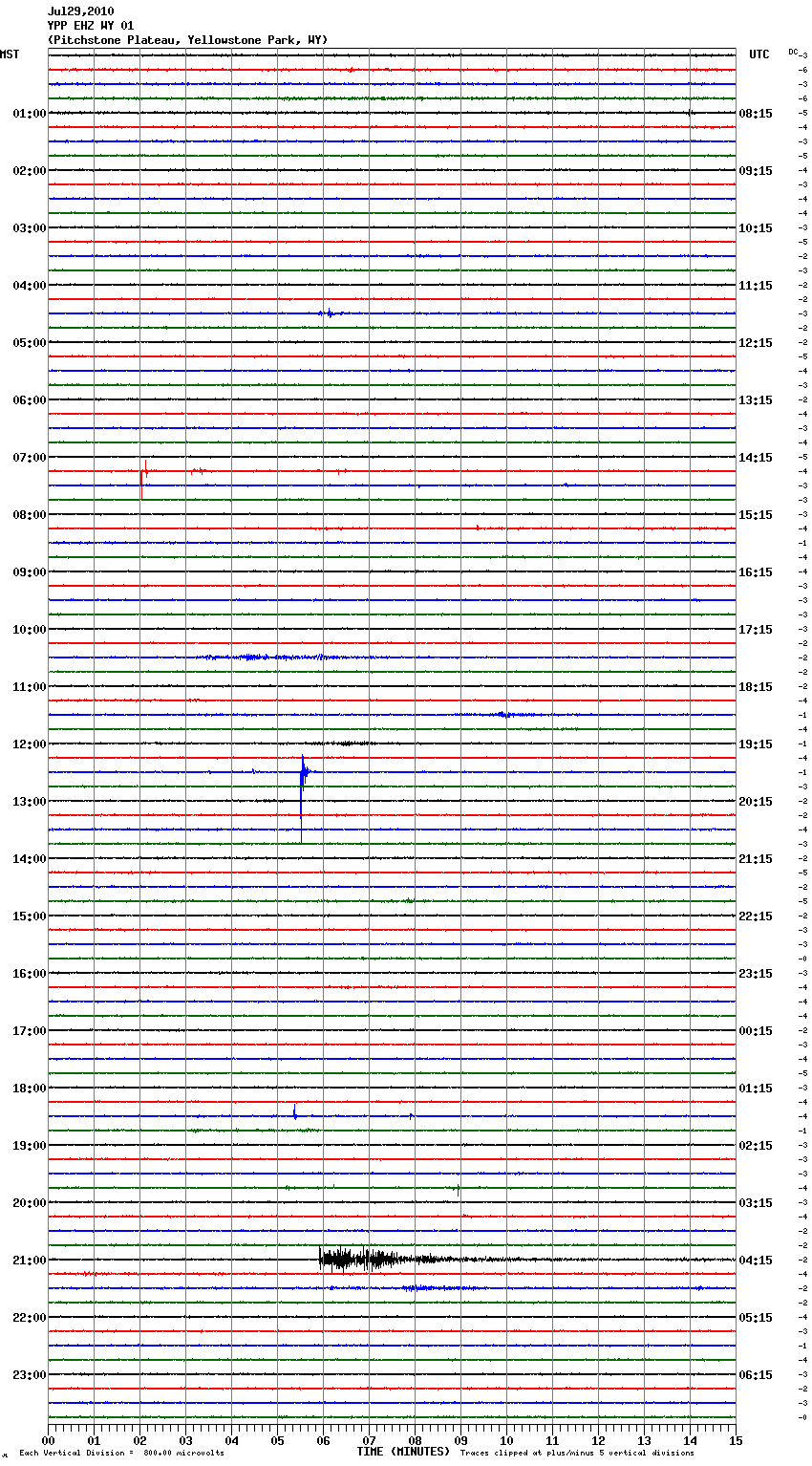Select the minute 14 axis label
The image size is (812, 1466).
[690, 1440]
